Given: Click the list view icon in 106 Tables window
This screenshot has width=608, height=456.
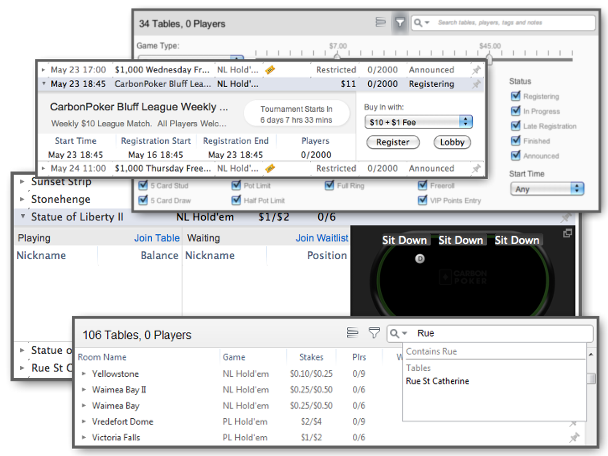Looking at the screenshot, I should [352, 333].
